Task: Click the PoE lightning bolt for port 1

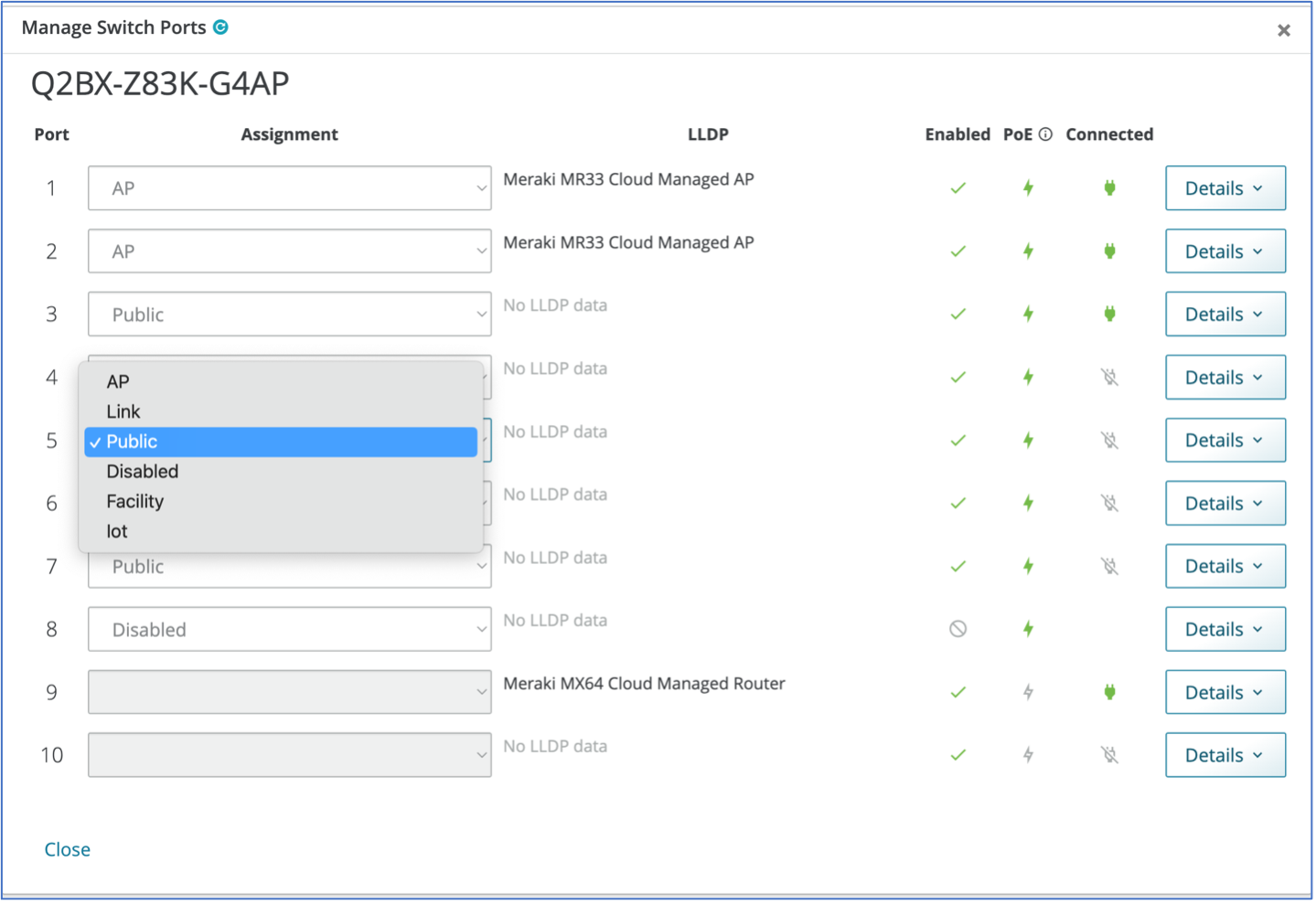Action: pos(1028,188)
